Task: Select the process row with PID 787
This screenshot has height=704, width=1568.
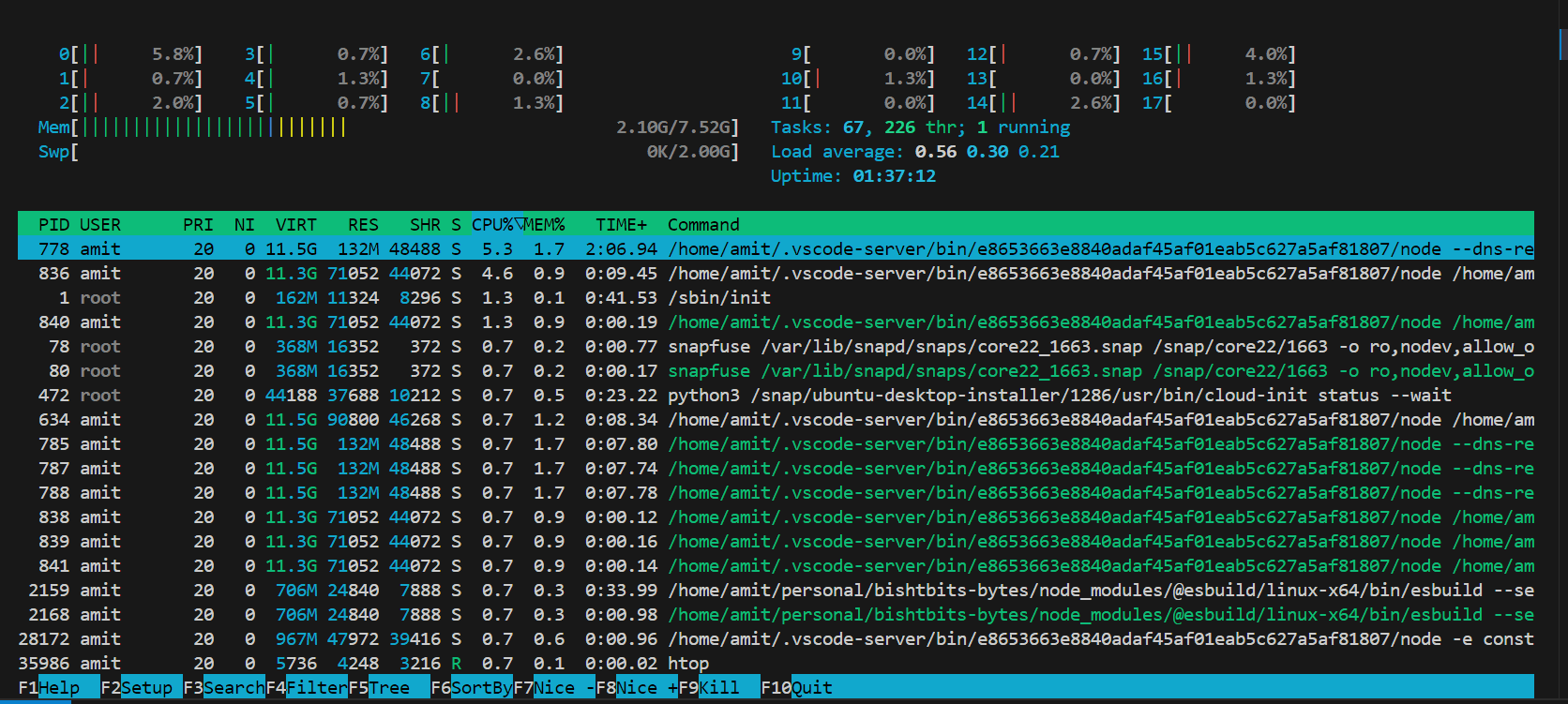Action: pos(776,468)
